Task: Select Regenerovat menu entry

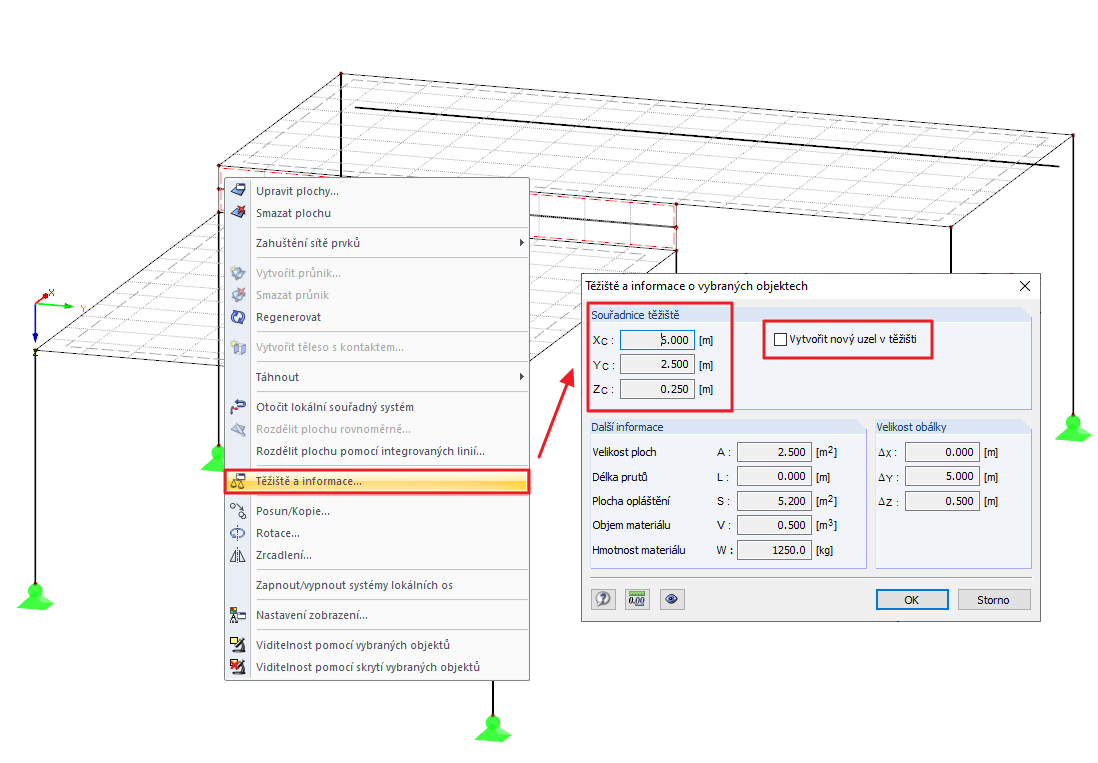Action: coord(377,317)
